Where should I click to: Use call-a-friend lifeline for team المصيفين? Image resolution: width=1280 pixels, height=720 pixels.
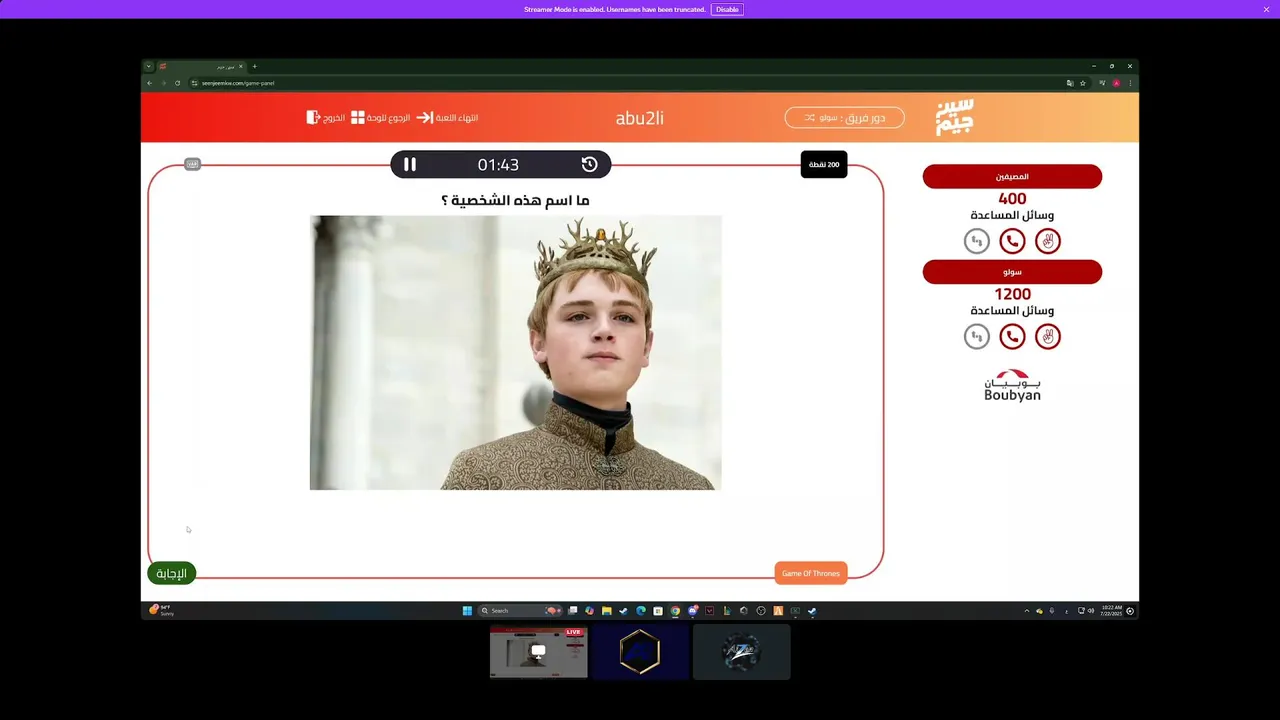[x=1012, y=241]
